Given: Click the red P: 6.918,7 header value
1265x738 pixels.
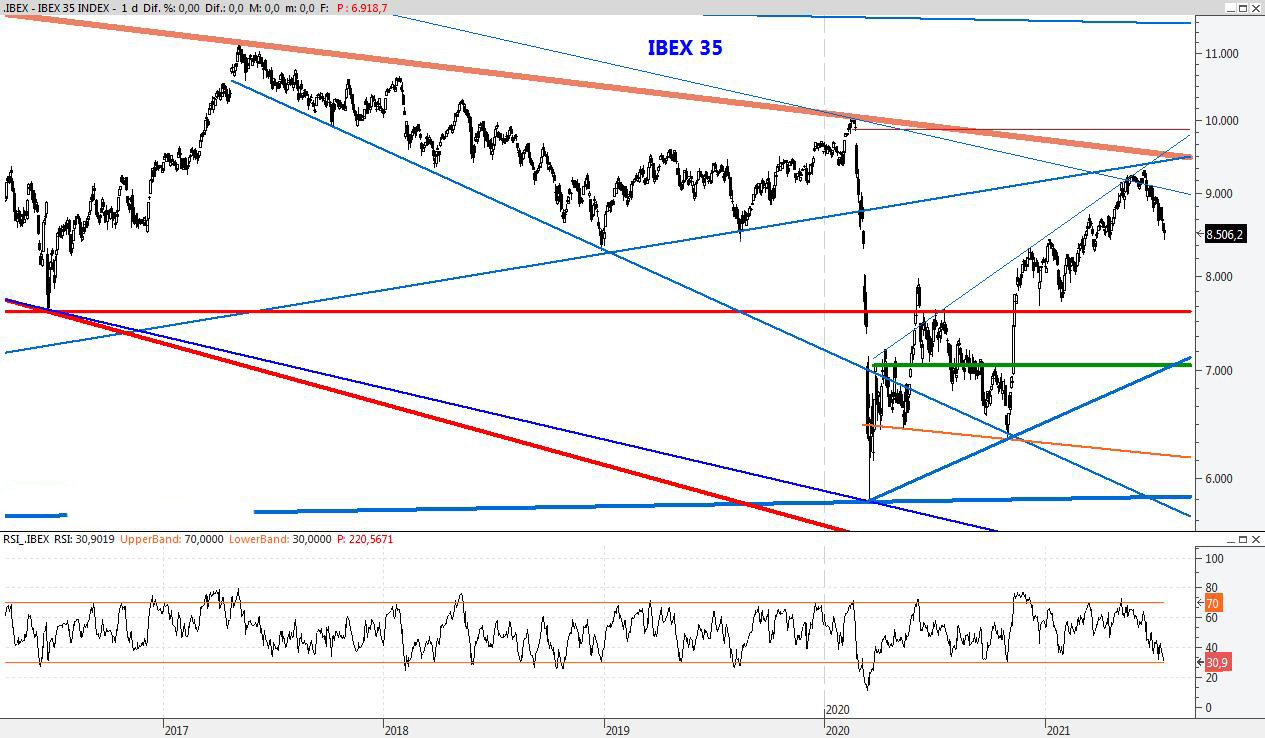Looking at the screenshot, I should pyautogui.click(x=362, y=8).
